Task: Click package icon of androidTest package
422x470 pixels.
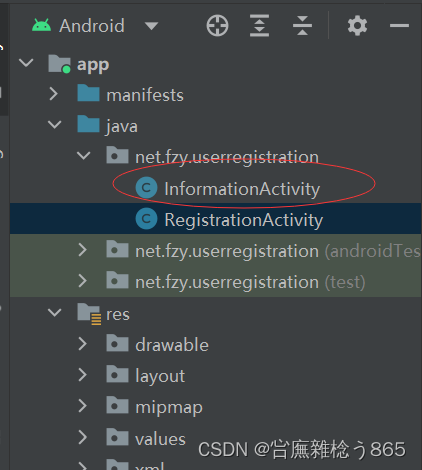Action: (x=117, y=249)
